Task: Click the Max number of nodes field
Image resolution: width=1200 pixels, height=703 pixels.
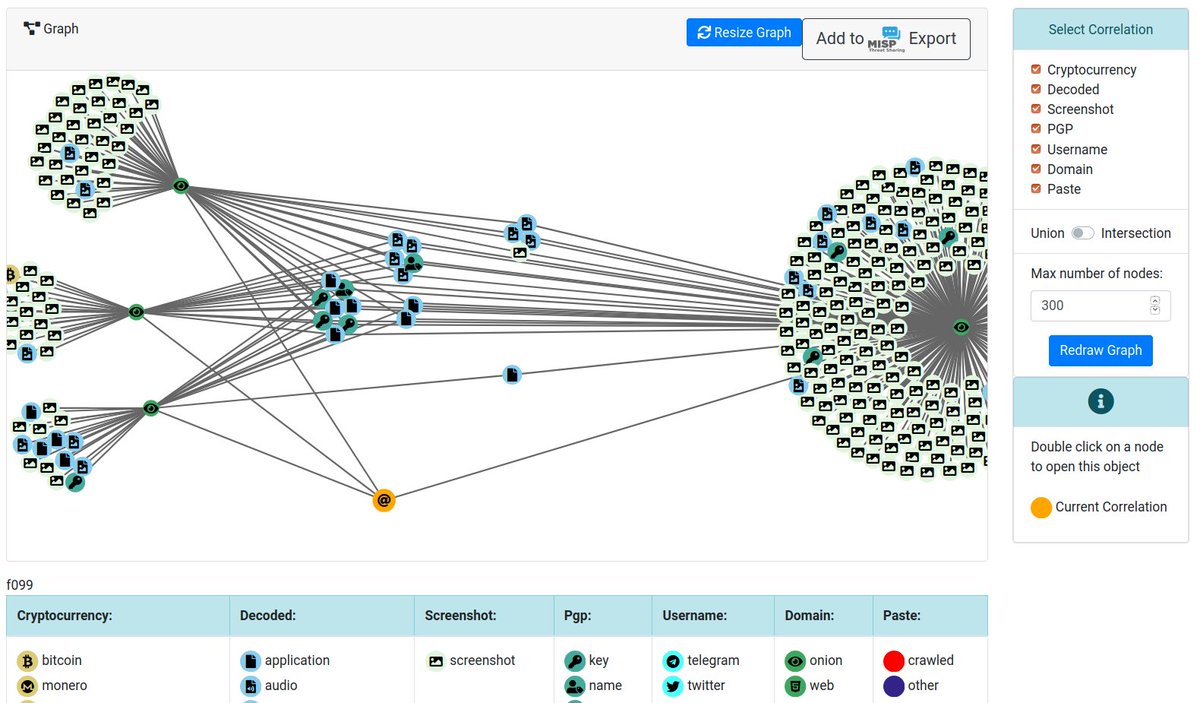Action: point(1088,306)
